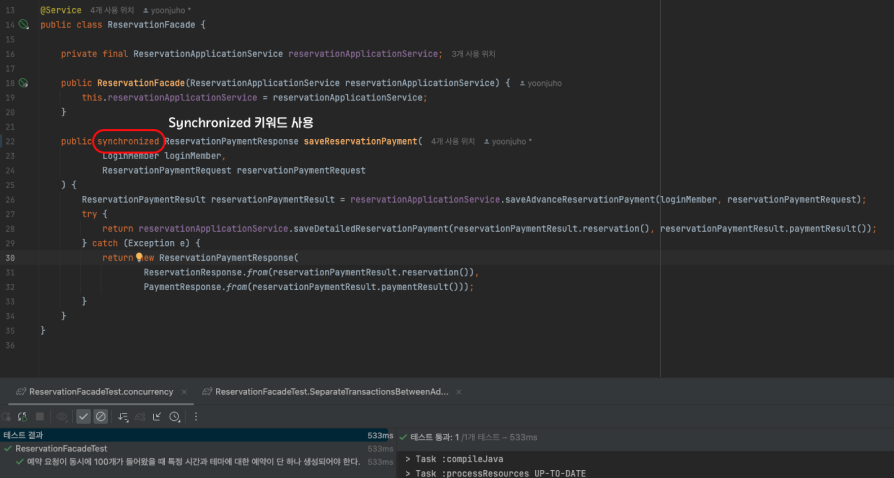The width and height of the screenshot is (894, 478).
Task: Click the Spring gutter icon on line 18
Action: tap(23, 83)
